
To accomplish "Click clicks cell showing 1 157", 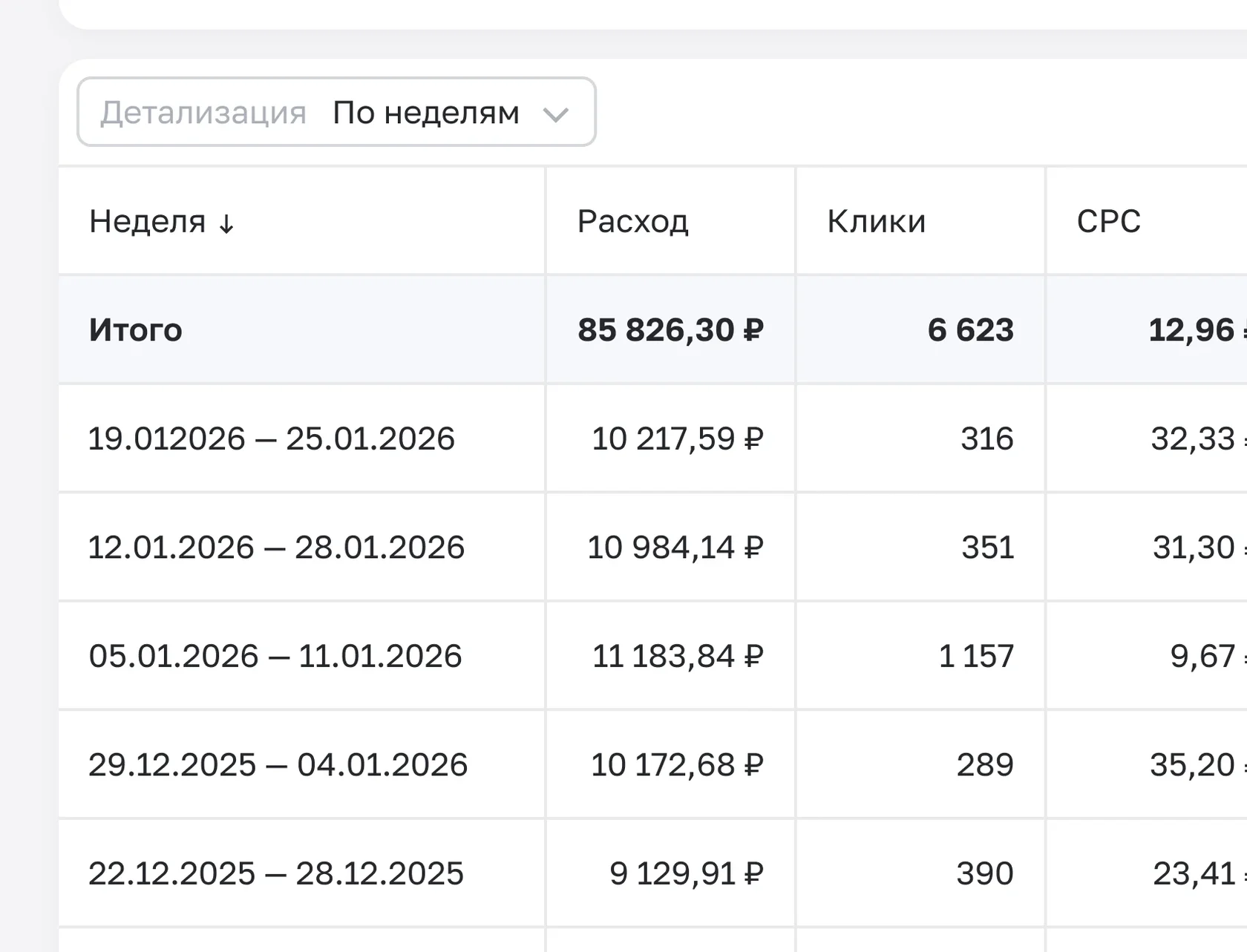I will [x=975, y=656].
